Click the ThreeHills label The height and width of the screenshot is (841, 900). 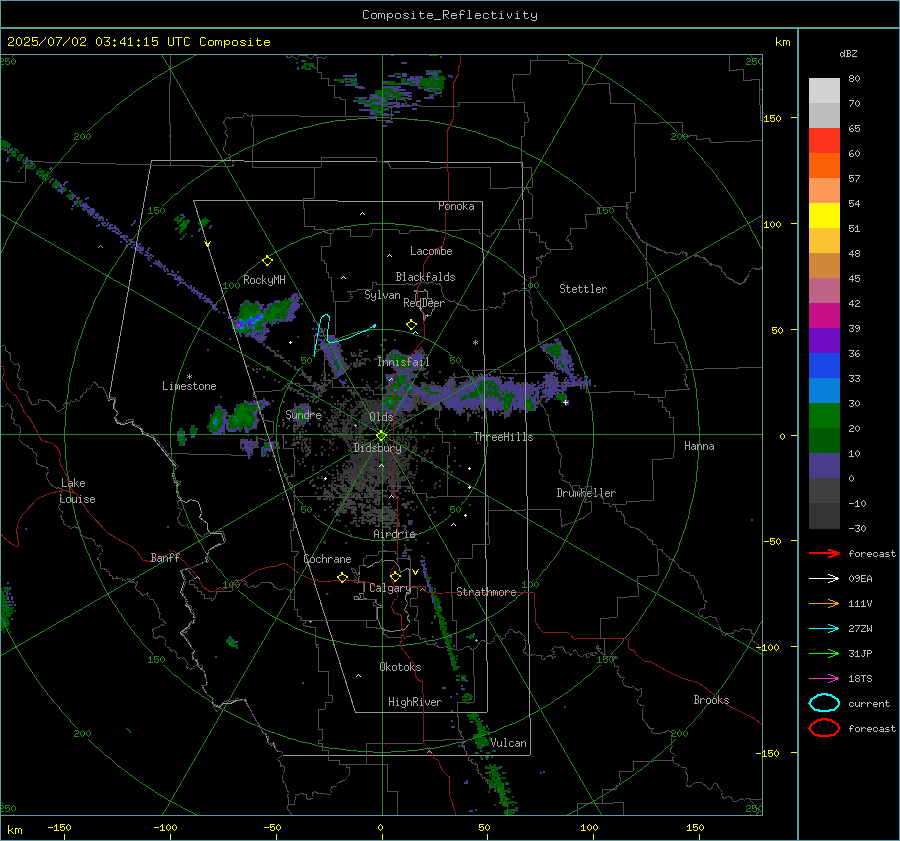click(x=503, y=437)
